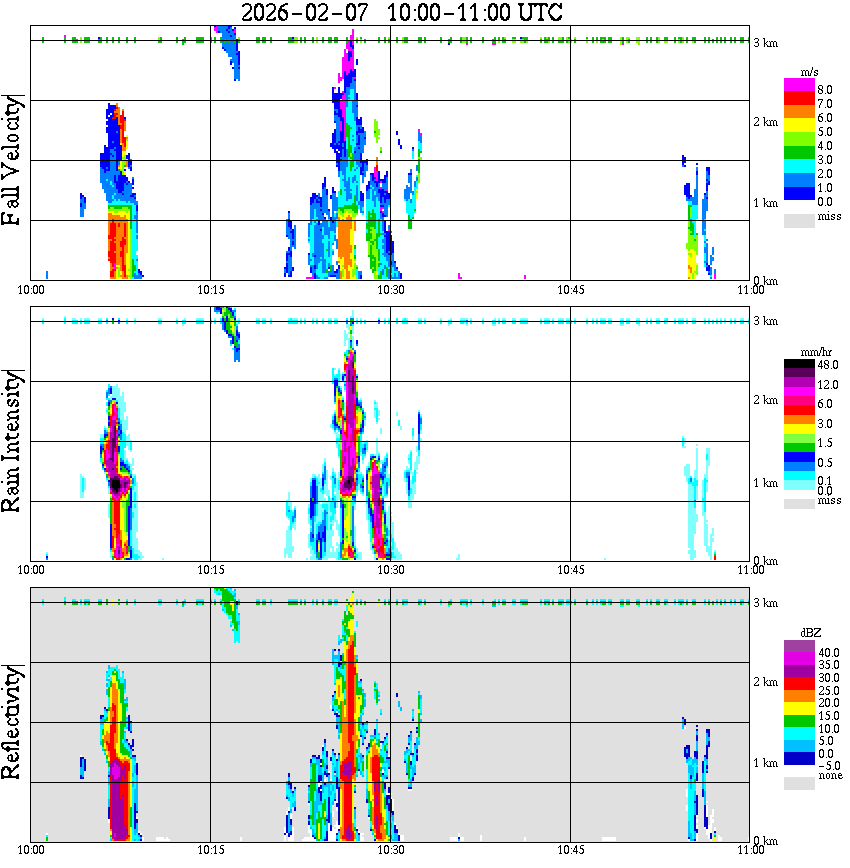Click the '10:00-11:00 UTC' time range in the title
The width and height of the screenshot is (850, 868).
coord(475,13)
